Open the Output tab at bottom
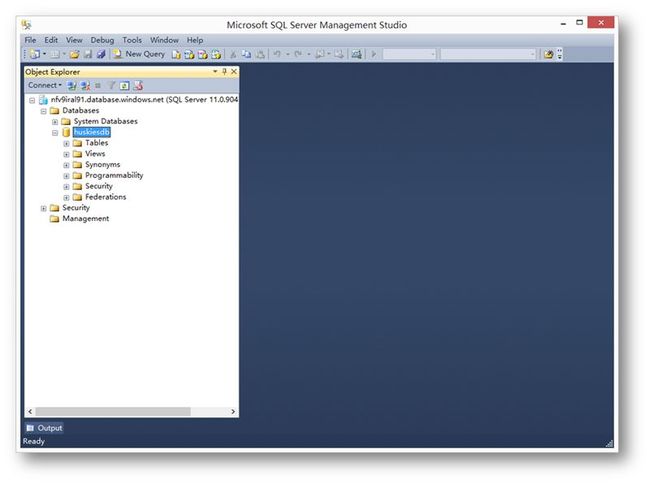Viewport: 650px width, 484px height. coord(44,428)
